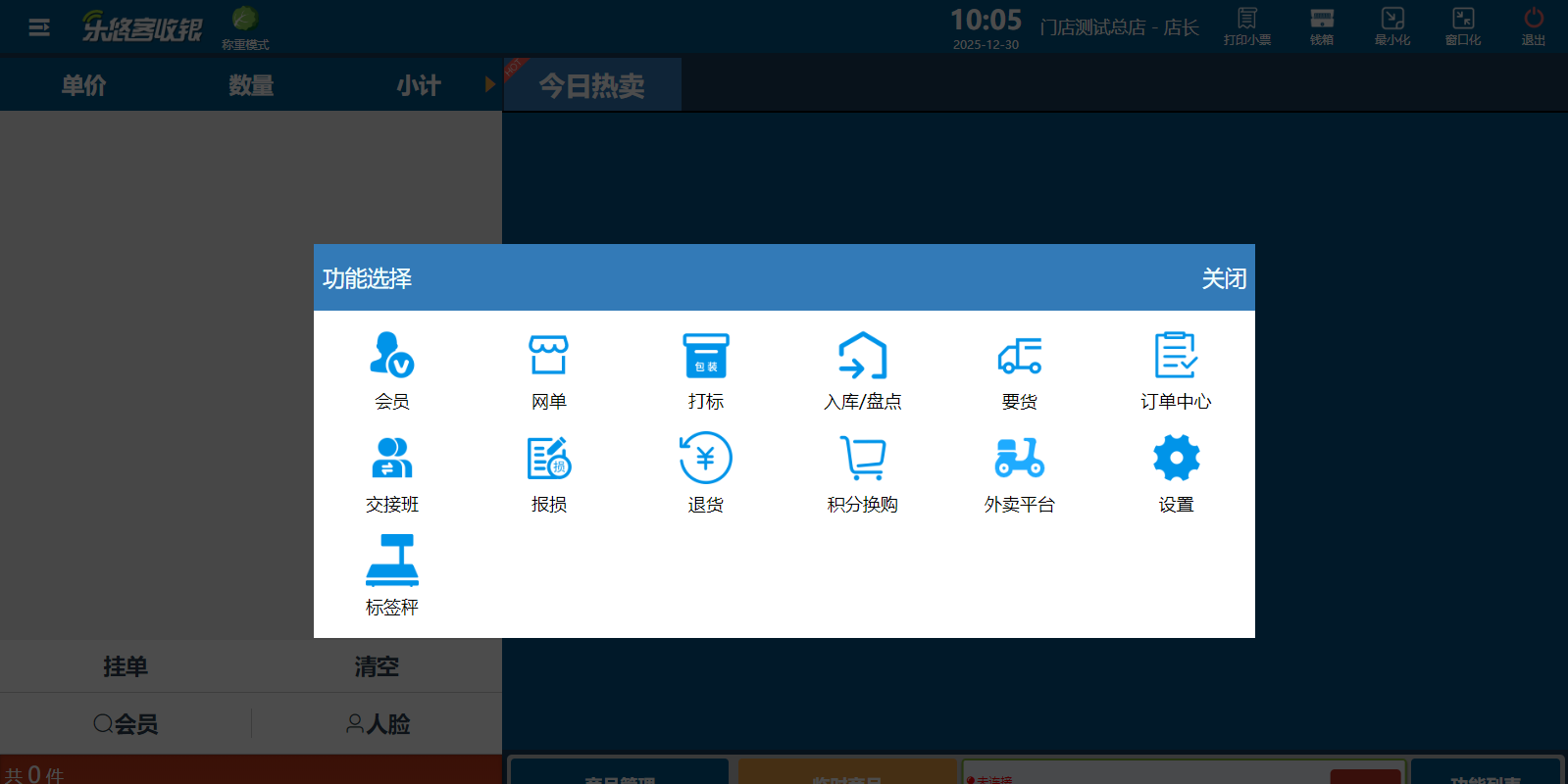This screenshot has width=1568, height=784.
Task: Close the 功能选择 dialog via 关闭
Action: 1224,278
